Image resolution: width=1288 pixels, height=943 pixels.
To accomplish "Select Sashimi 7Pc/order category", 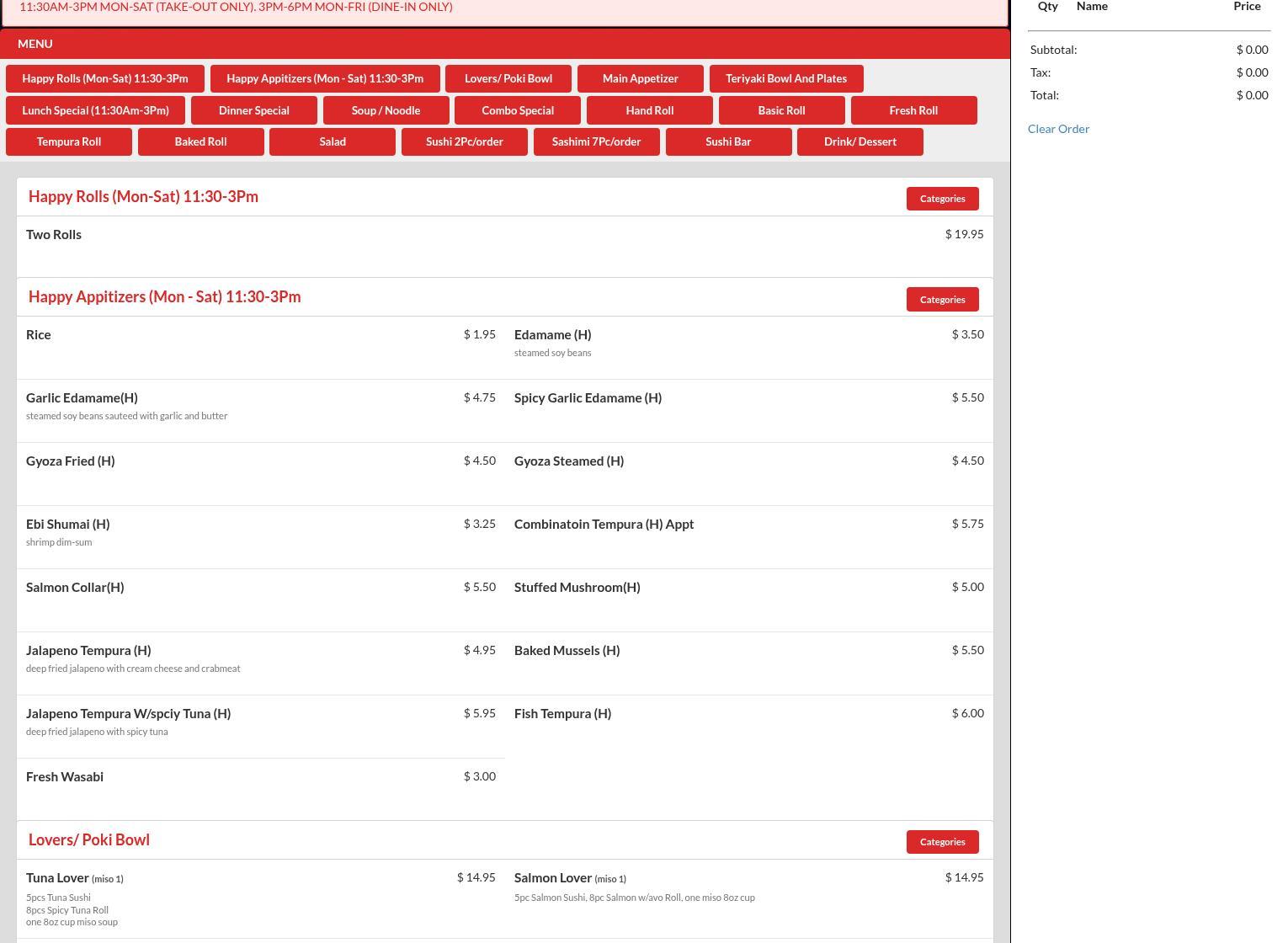I will (x=596, y=141).
